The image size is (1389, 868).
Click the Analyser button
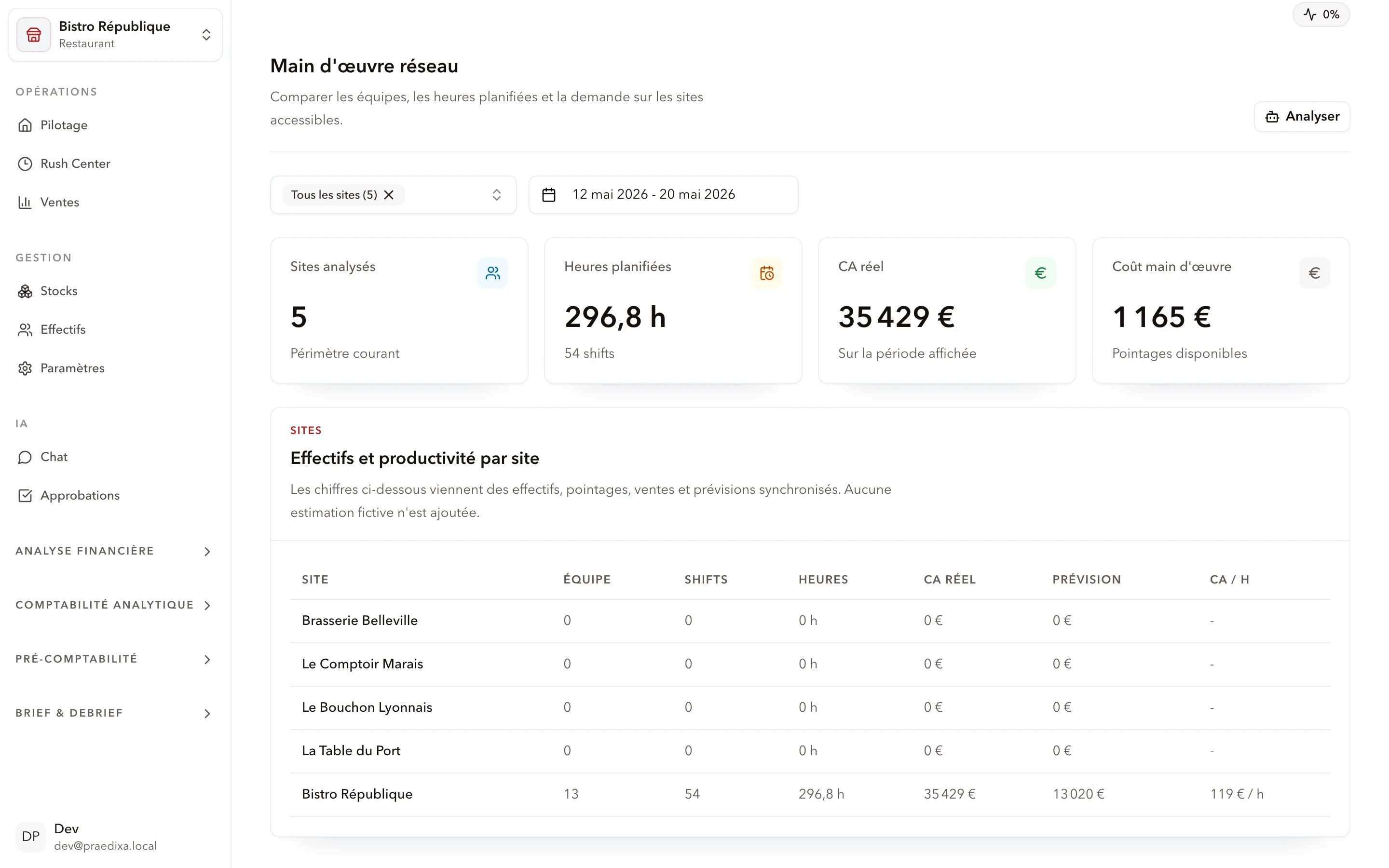tap(1302, 117)
